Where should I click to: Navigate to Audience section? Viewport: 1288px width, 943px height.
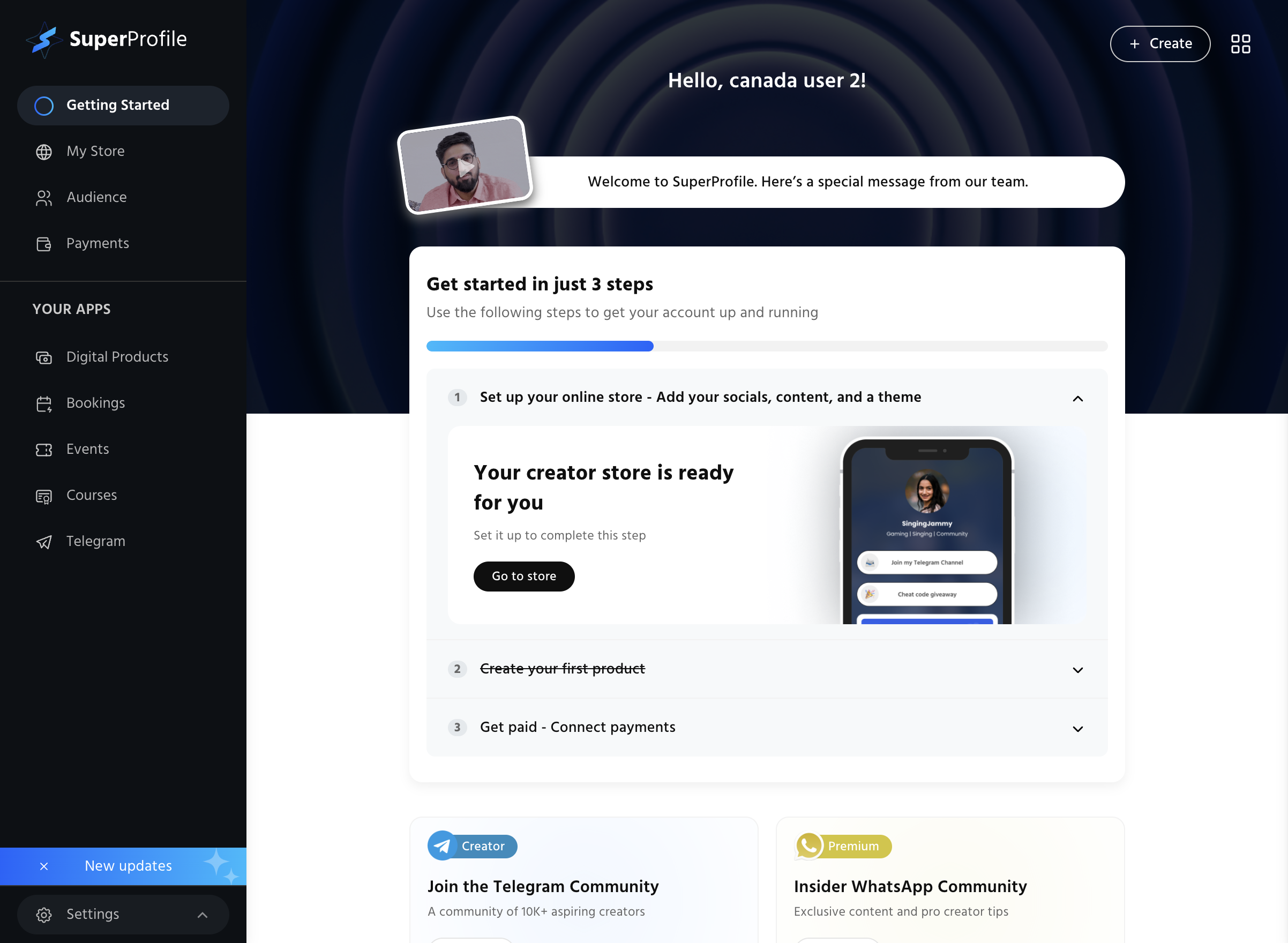[96, 197]
